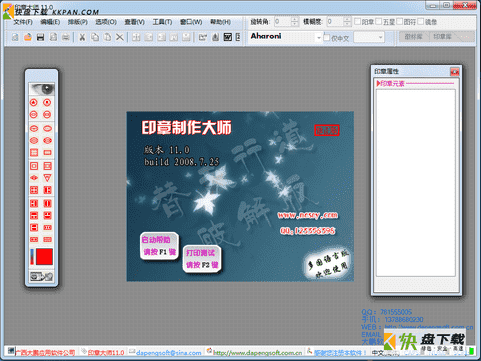Click the 广西大鹏应用软件公司 status bar entry
Screen dimensions: 481x361
46,352
